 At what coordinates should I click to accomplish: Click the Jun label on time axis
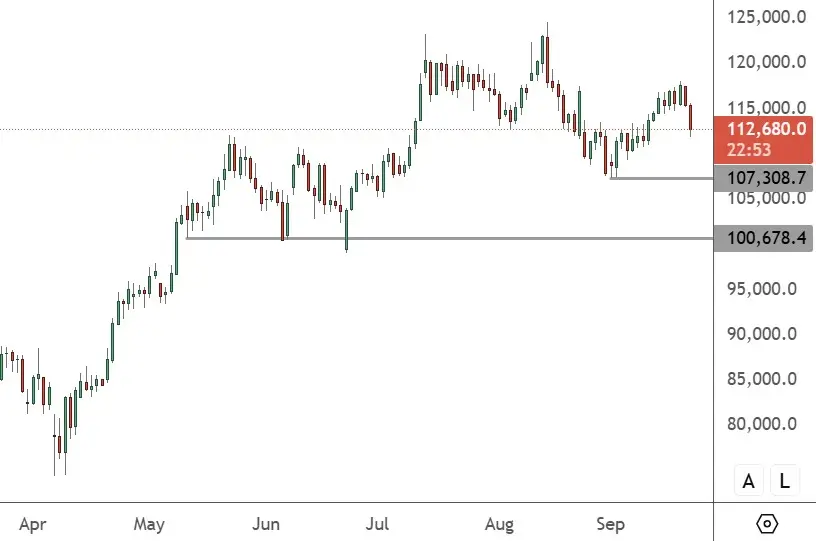coord(265,523)
